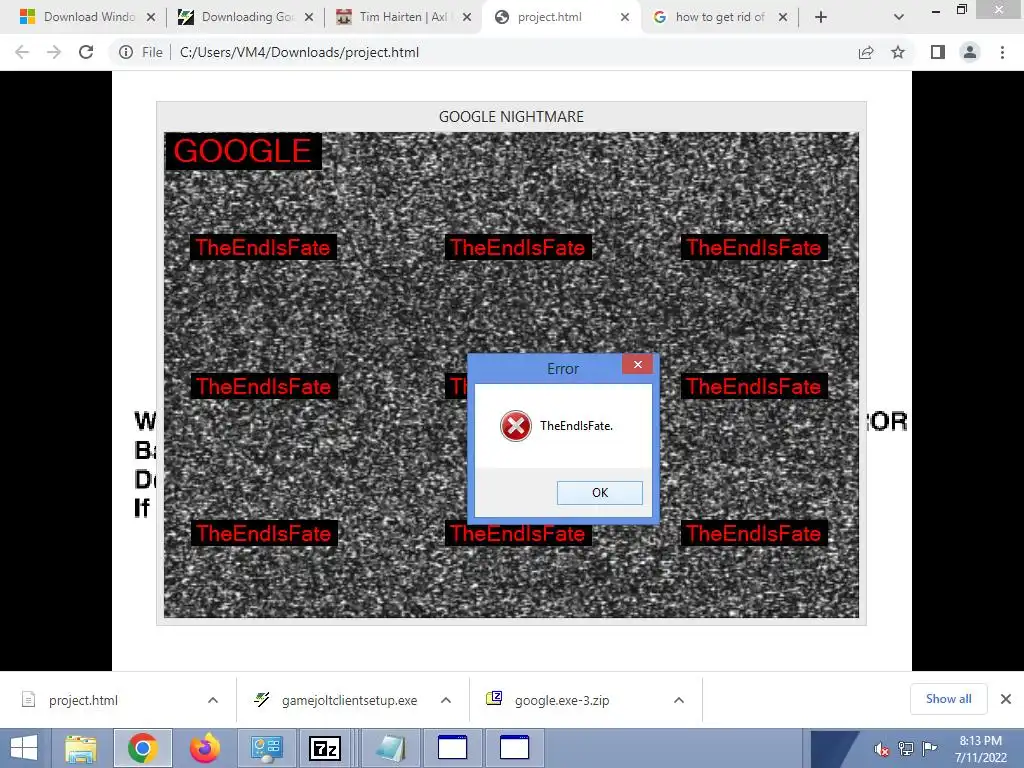Click GOOGLE NIGHTMARE window title
This screenshot has height=768, width=1024.
tap(511, 117)
